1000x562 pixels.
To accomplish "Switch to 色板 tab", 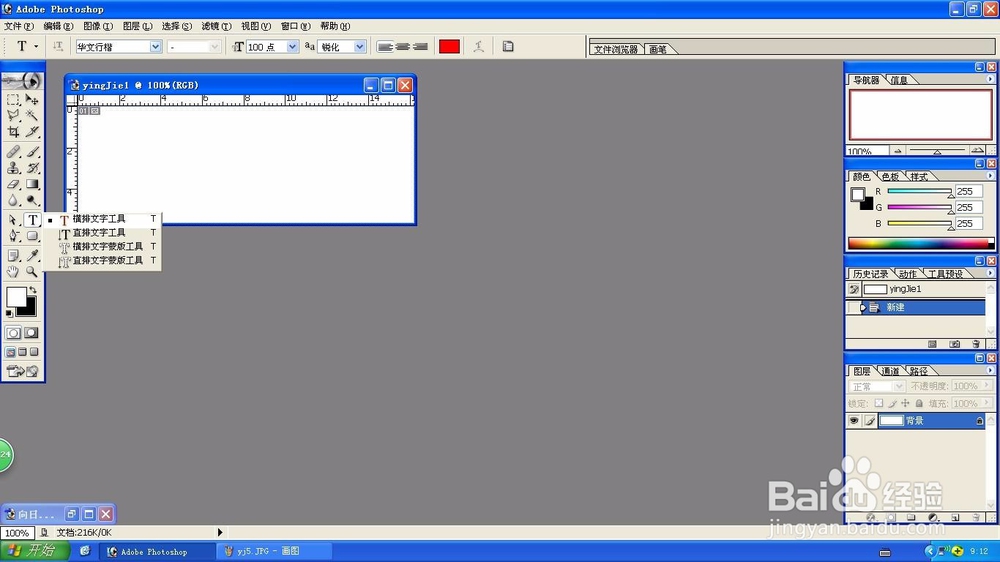I will tap(891, 177).
